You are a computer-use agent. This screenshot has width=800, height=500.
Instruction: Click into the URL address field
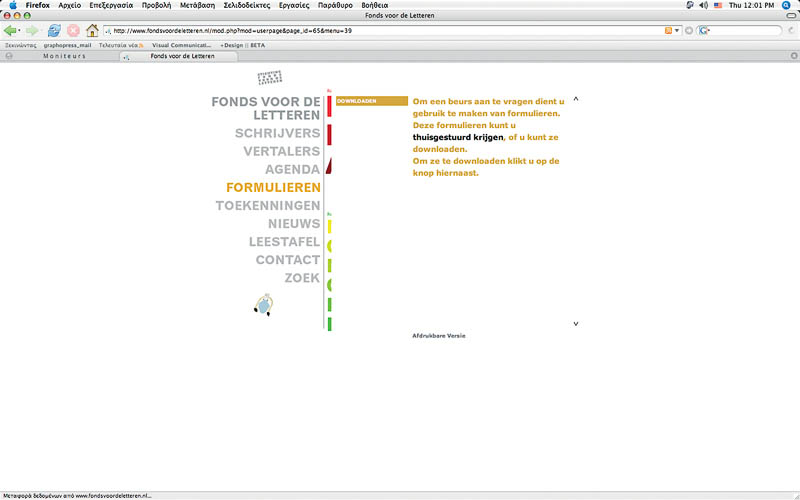385,31
